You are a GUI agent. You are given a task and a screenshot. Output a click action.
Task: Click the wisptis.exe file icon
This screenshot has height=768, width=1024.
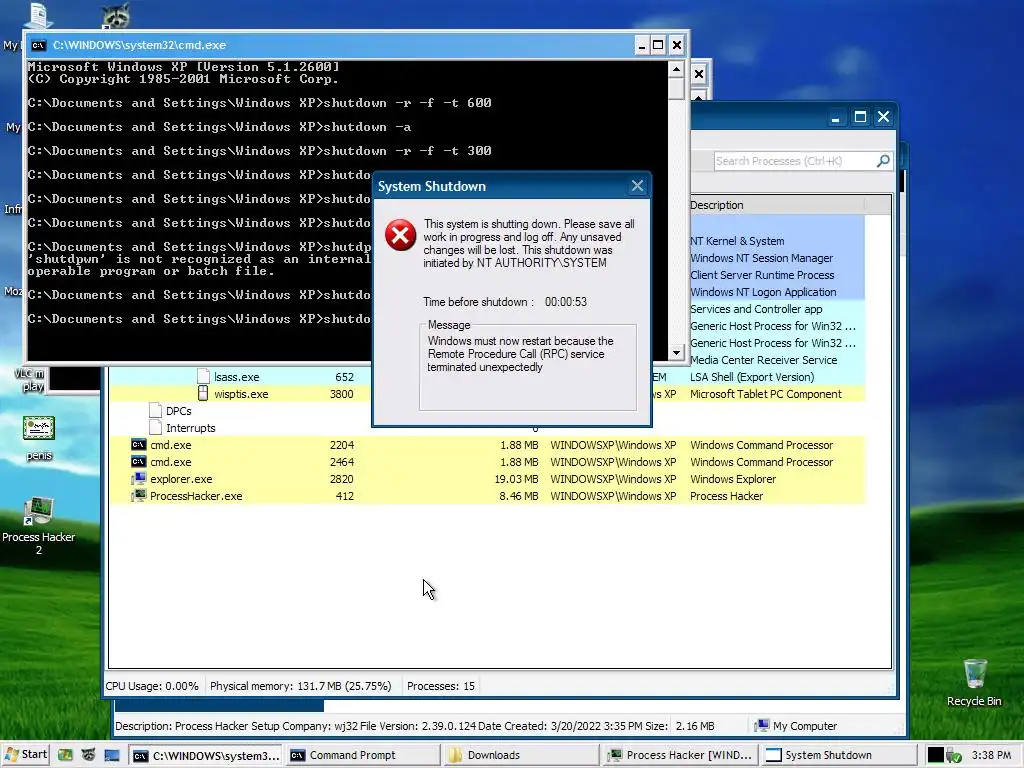click(x=203, y=393)
